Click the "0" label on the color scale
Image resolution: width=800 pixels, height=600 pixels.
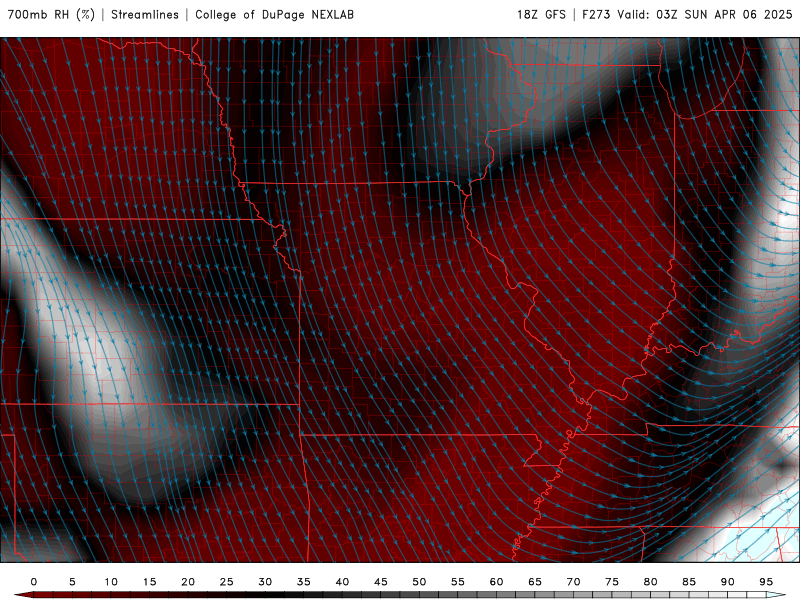click(34, 582)
